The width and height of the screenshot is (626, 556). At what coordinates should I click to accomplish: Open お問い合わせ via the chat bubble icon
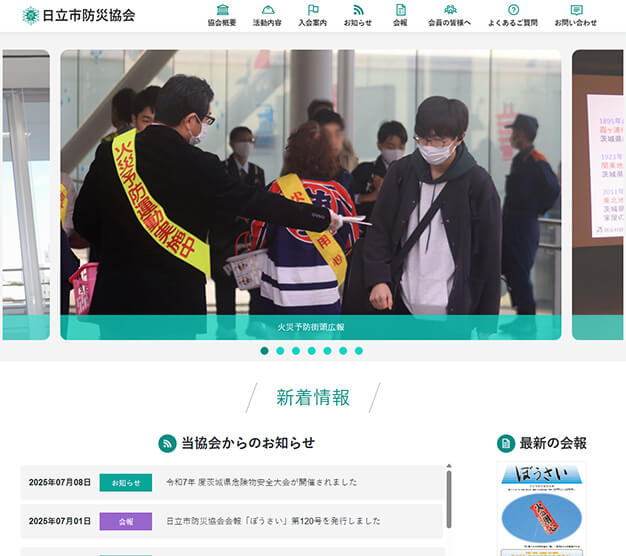tap(576, 10)
